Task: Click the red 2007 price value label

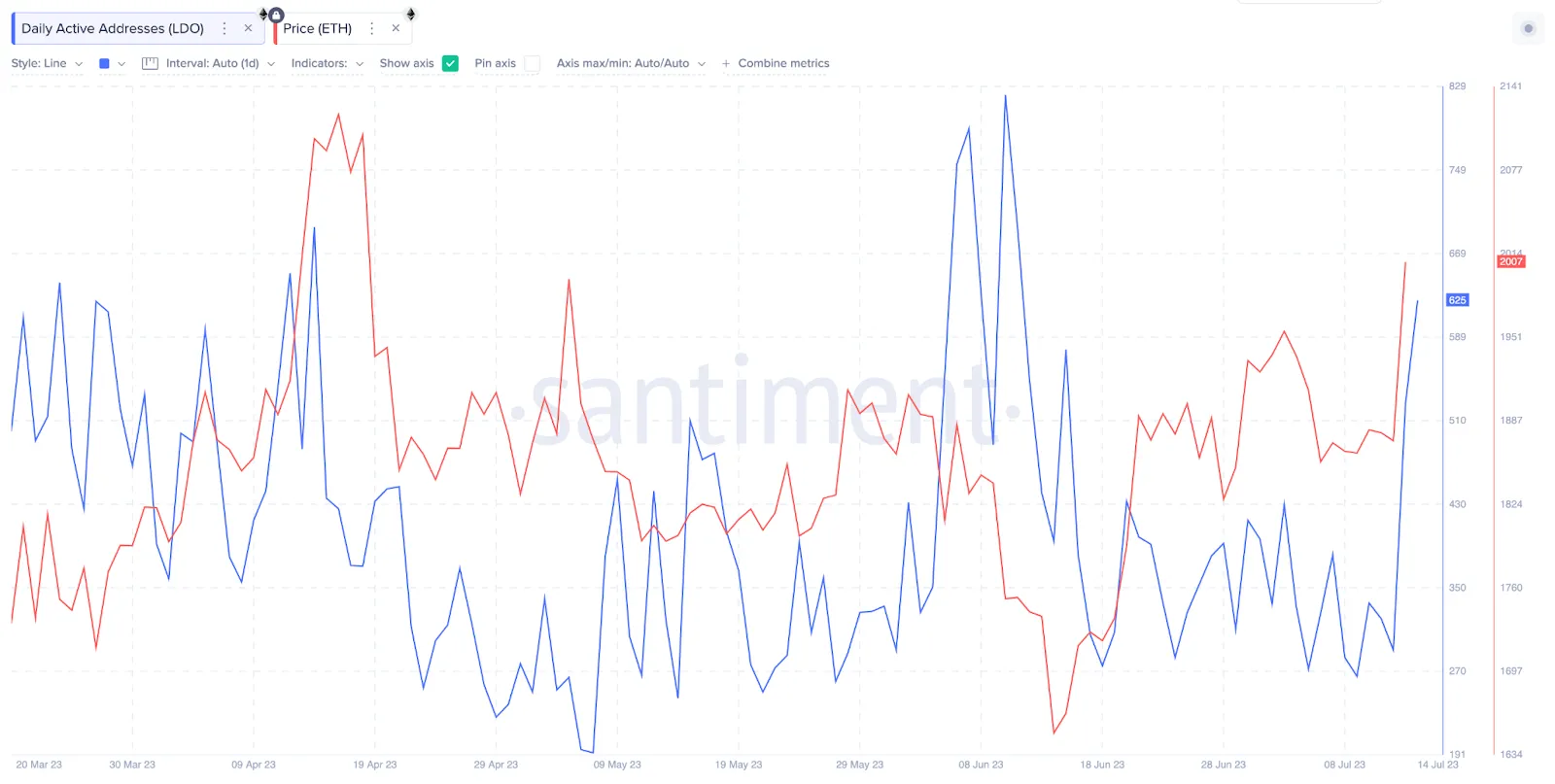Action: click(1510, 261)
